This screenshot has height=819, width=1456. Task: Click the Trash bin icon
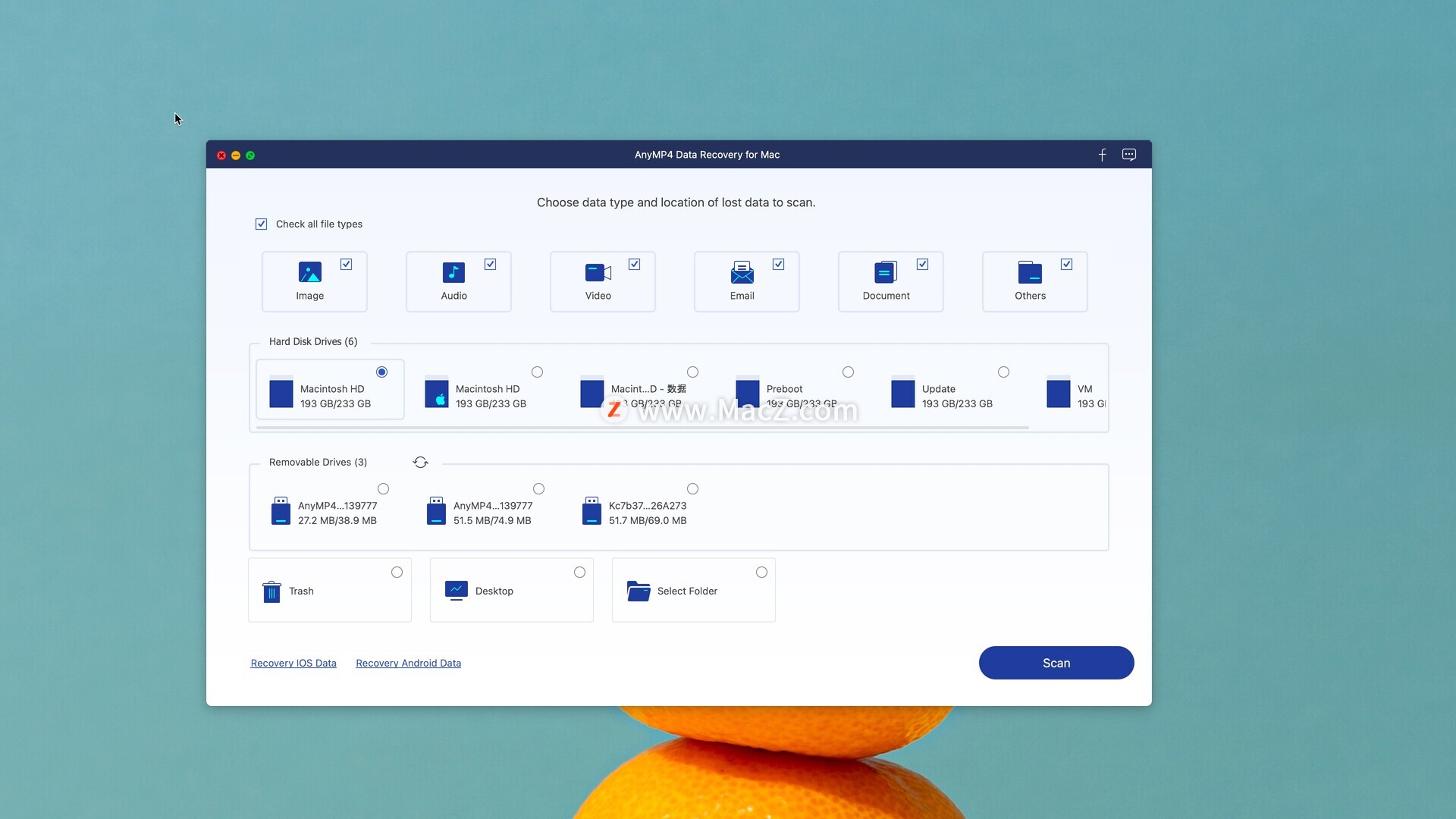pyautogui.click(x=271, y=591)
